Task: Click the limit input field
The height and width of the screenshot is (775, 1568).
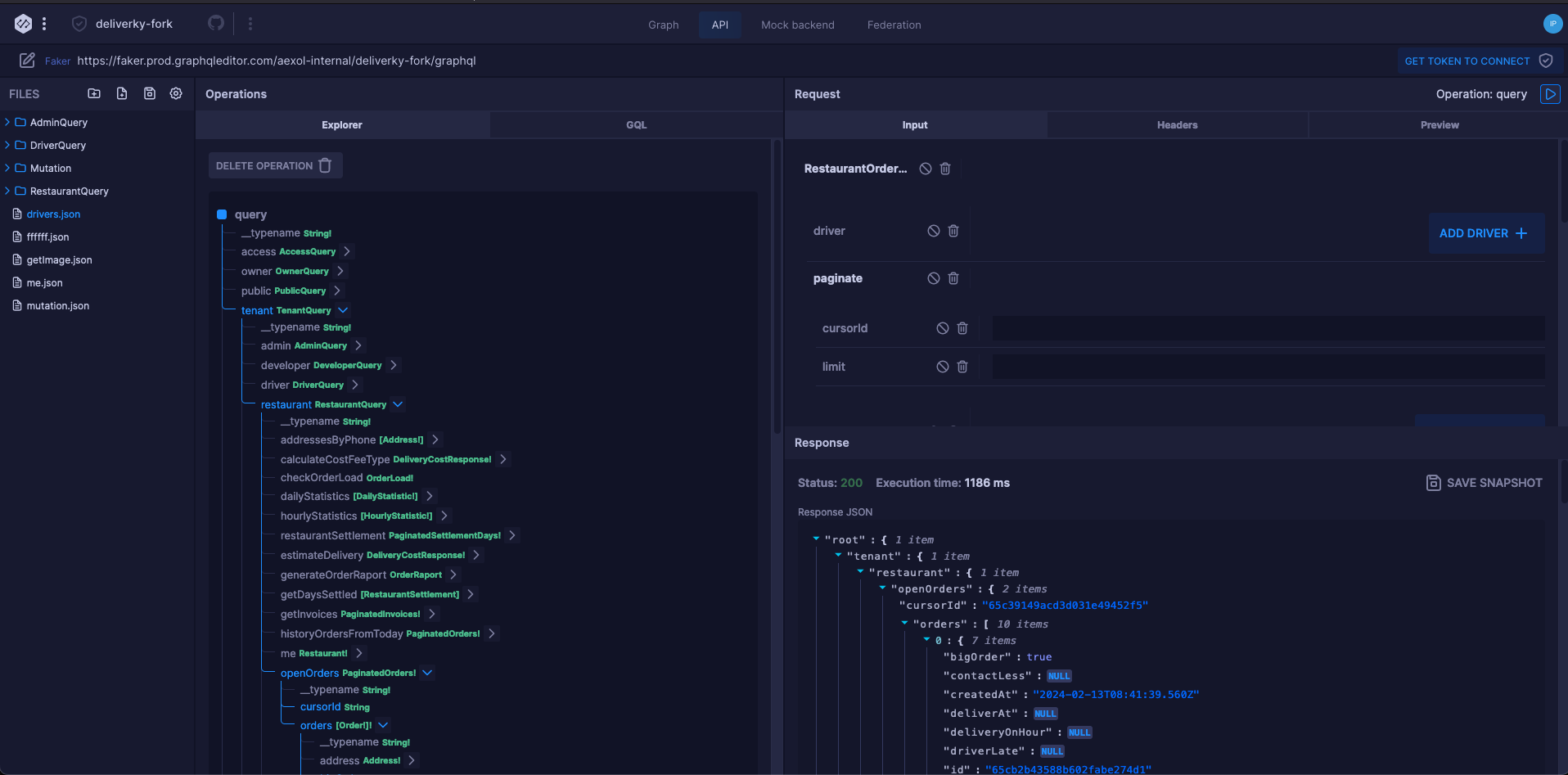Action: 1268,367
